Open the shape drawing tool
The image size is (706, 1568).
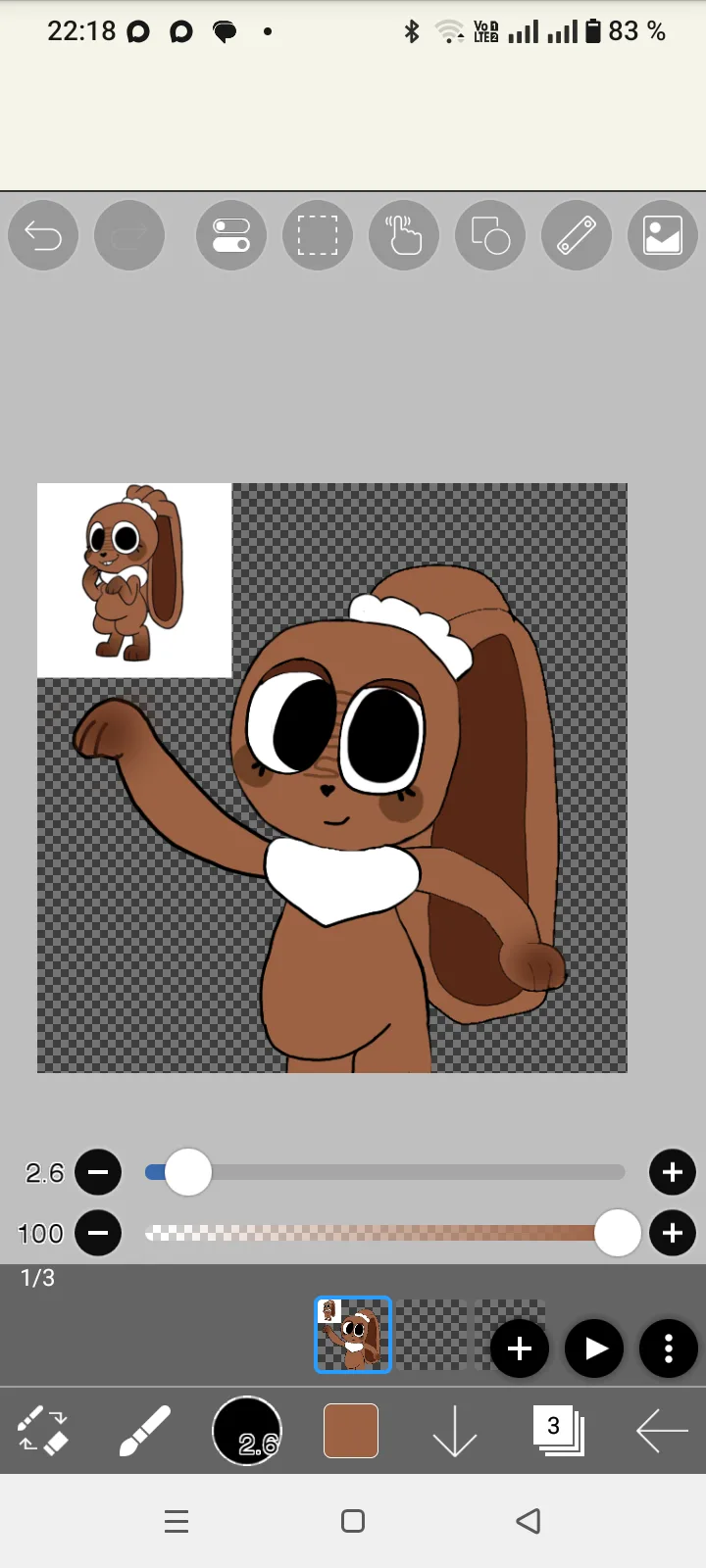click(x=490, y=235)
